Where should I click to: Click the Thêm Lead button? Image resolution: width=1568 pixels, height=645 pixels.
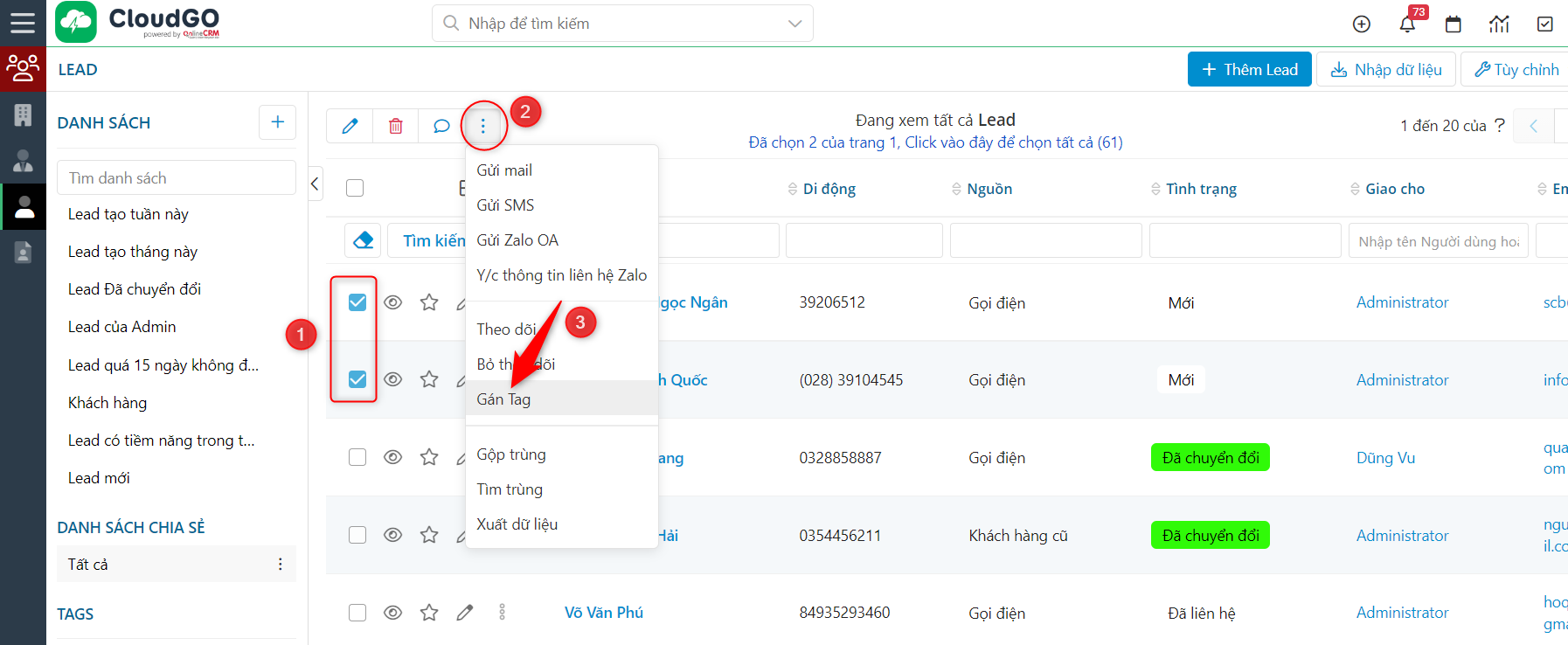(1249, 69)
